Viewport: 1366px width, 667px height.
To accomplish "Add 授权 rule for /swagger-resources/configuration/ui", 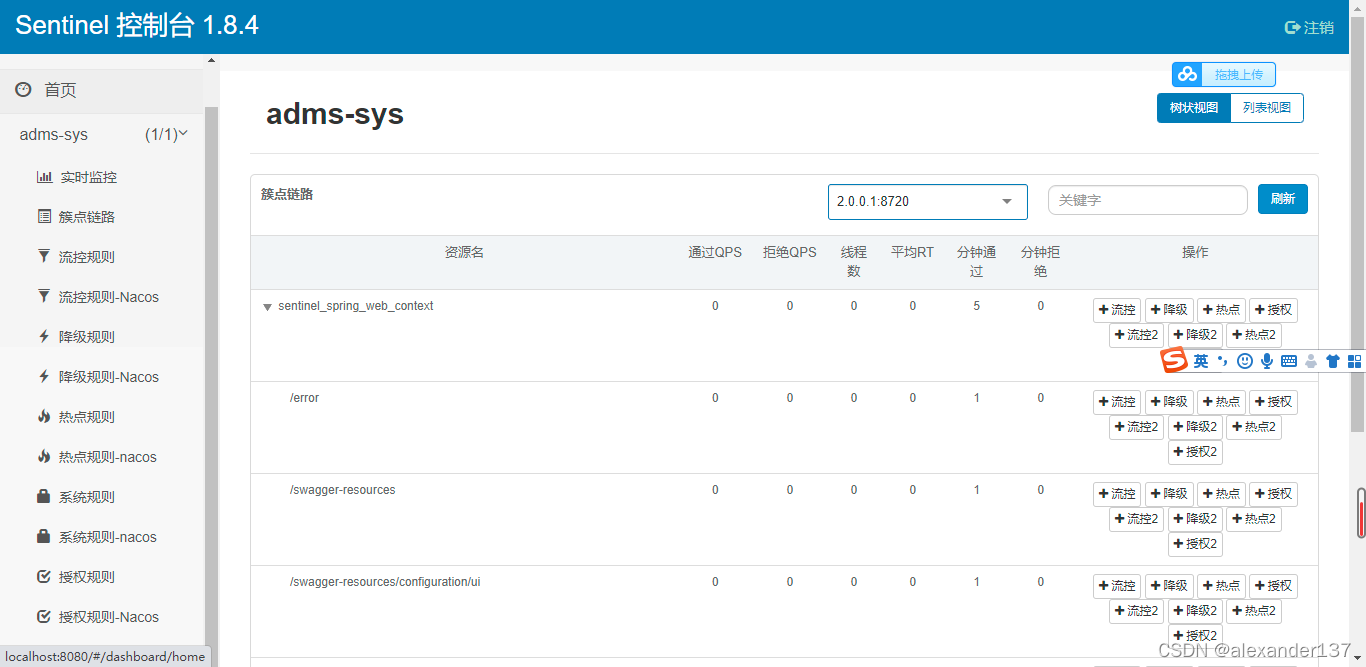I will pos(1273,586).
